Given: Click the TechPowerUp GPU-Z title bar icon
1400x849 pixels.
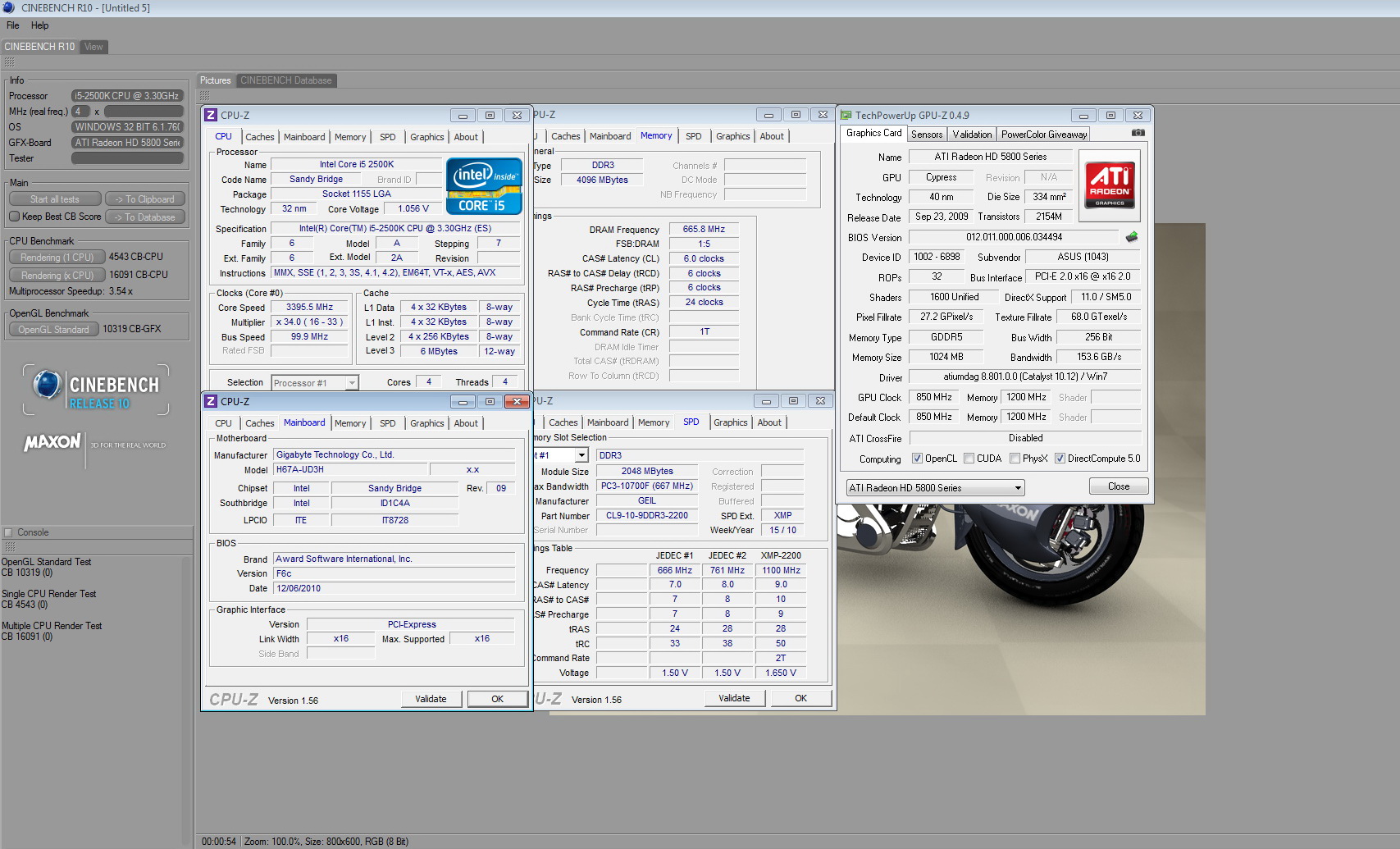Looking at the screenshot, I should [846, 116].
